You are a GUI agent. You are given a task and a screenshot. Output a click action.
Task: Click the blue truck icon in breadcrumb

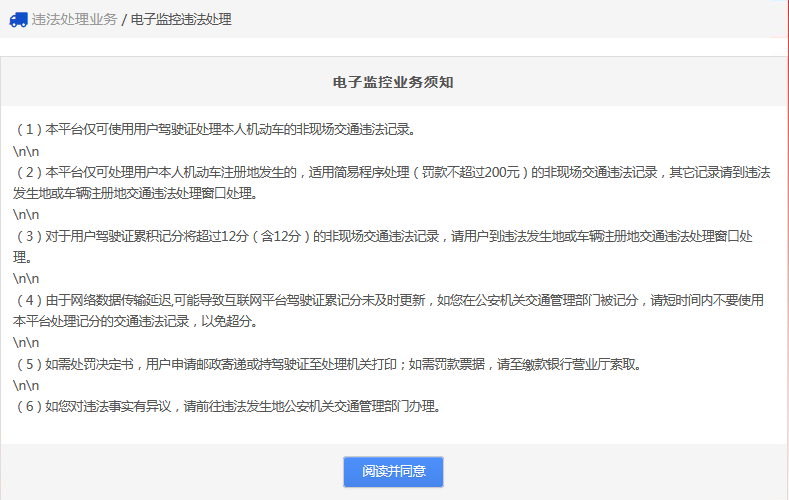pos(18,19)
